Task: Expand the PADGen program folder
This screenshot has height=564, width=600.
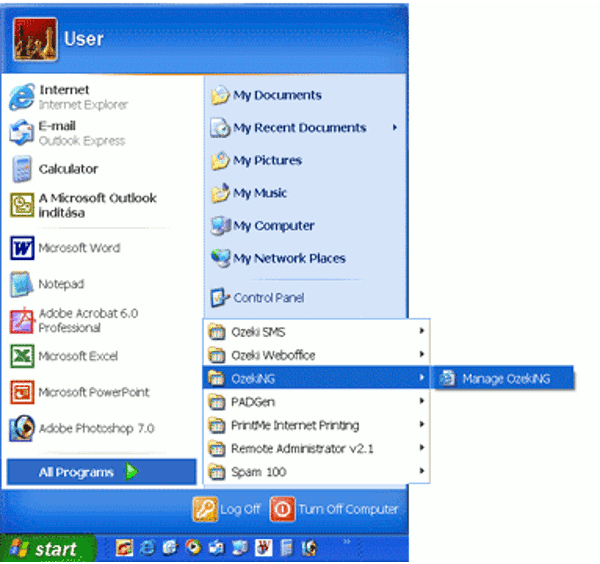Action: [316, 402]
